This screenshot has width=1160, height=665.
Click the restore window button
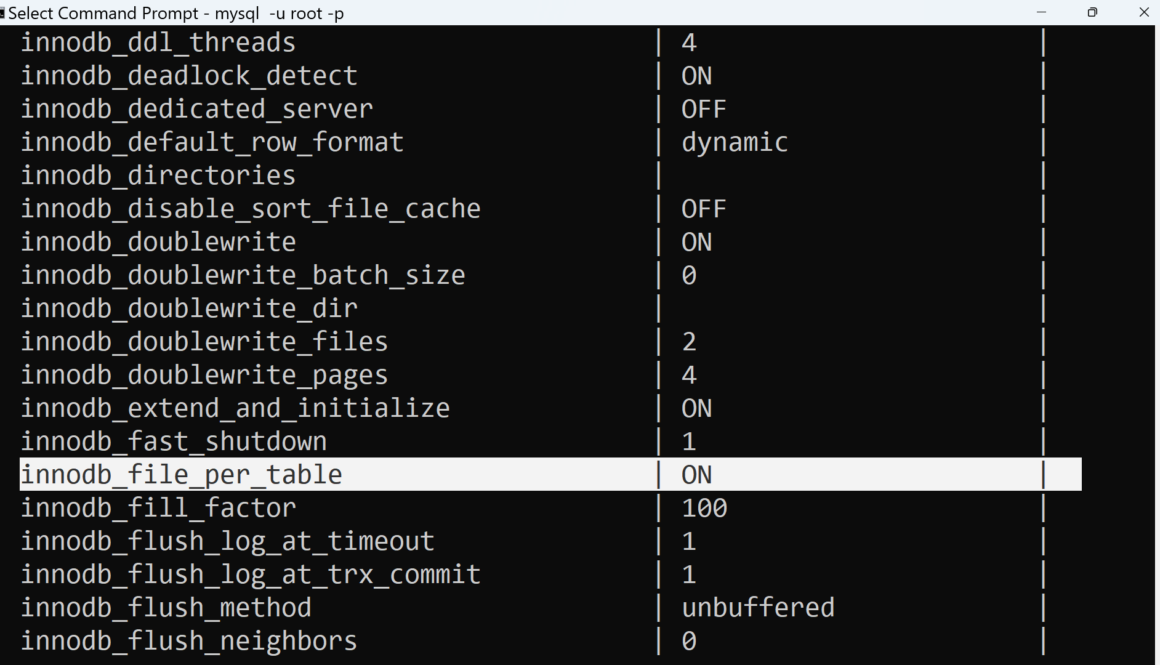pyautogui.click(x=1092, y=12)
